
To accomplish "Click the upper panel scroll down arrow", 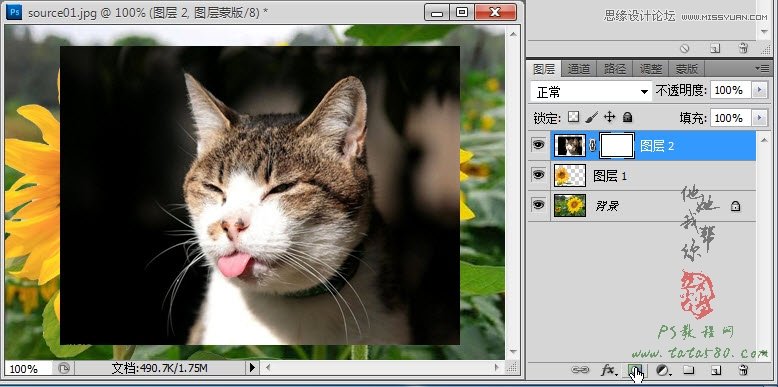I will 764,32.
